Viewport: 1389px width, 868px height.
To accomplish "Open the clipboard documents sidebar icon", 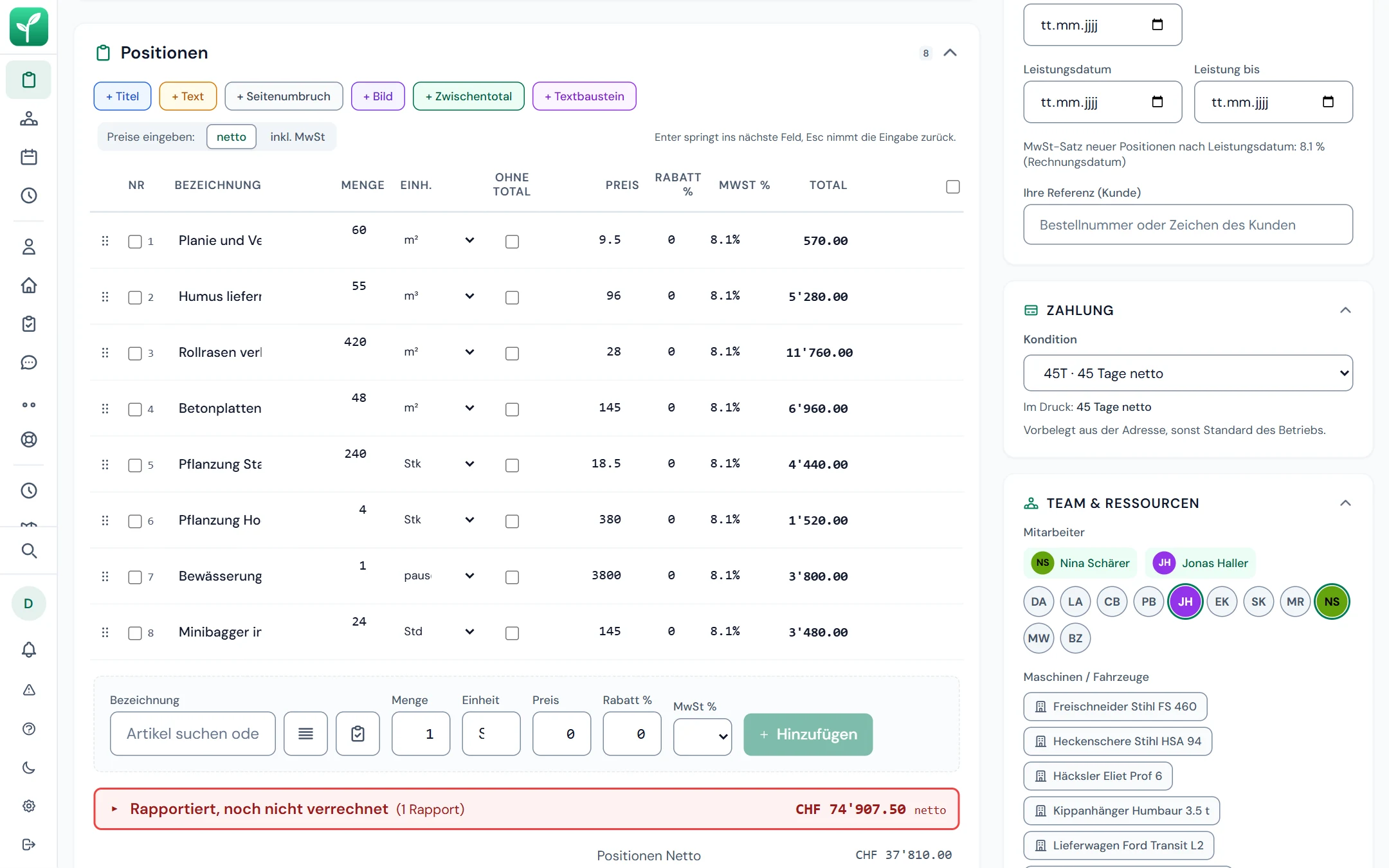I will 29,80.
